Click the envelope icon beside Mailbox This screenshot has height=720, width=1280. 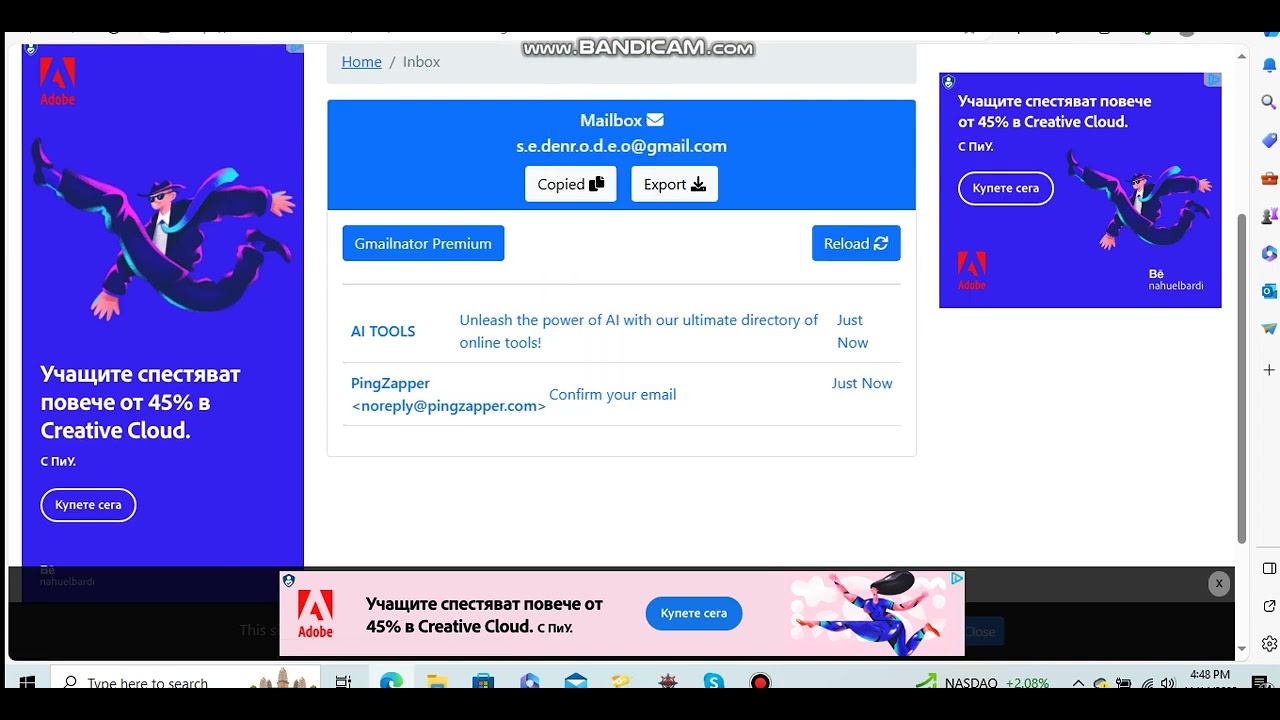[655, 120]
